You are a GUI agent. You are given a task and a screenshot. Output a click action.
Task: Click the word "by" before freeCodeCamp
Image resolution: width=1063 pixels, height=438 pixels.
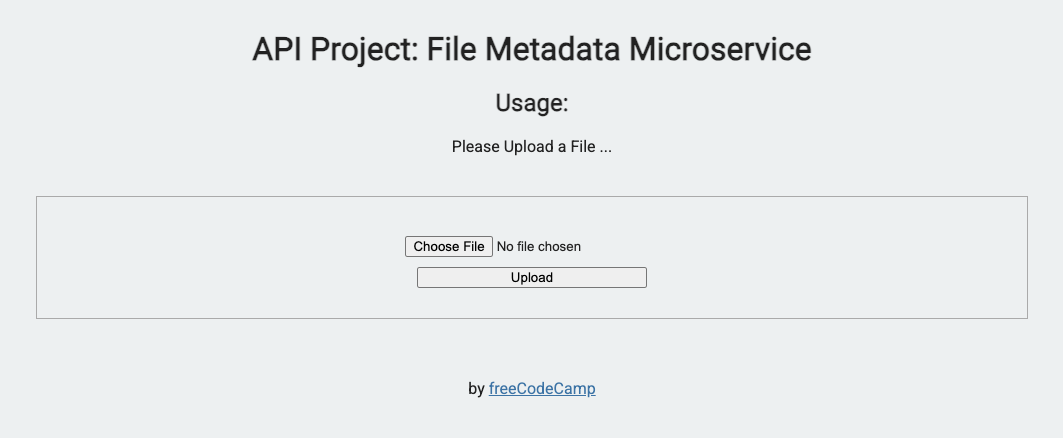476,389
